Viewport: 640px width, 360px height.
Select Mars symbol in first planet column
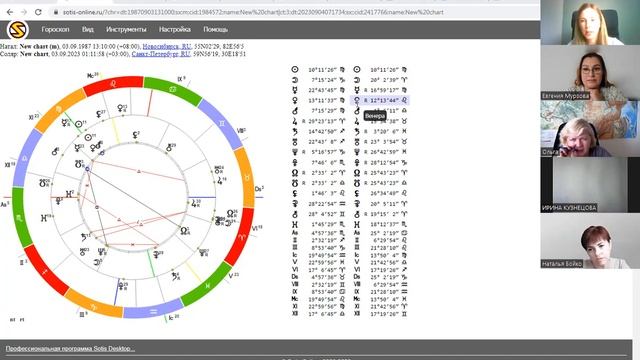coord(295,111)
